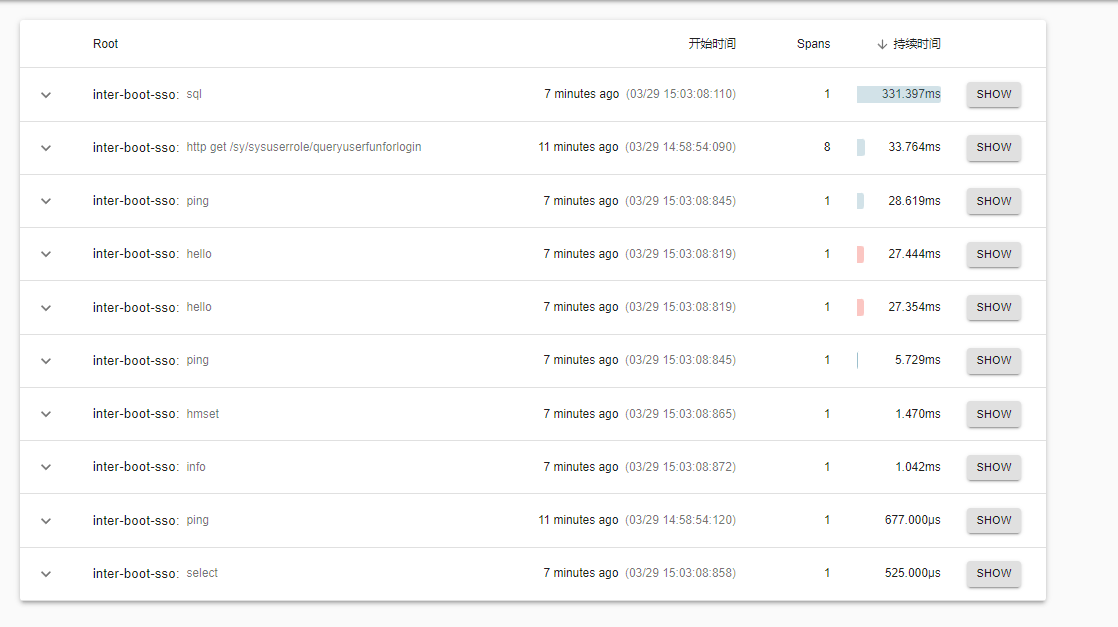Viewport: 1118px width, 627px height.
Task: Expand the sql trace row
Action: (45, 94)
